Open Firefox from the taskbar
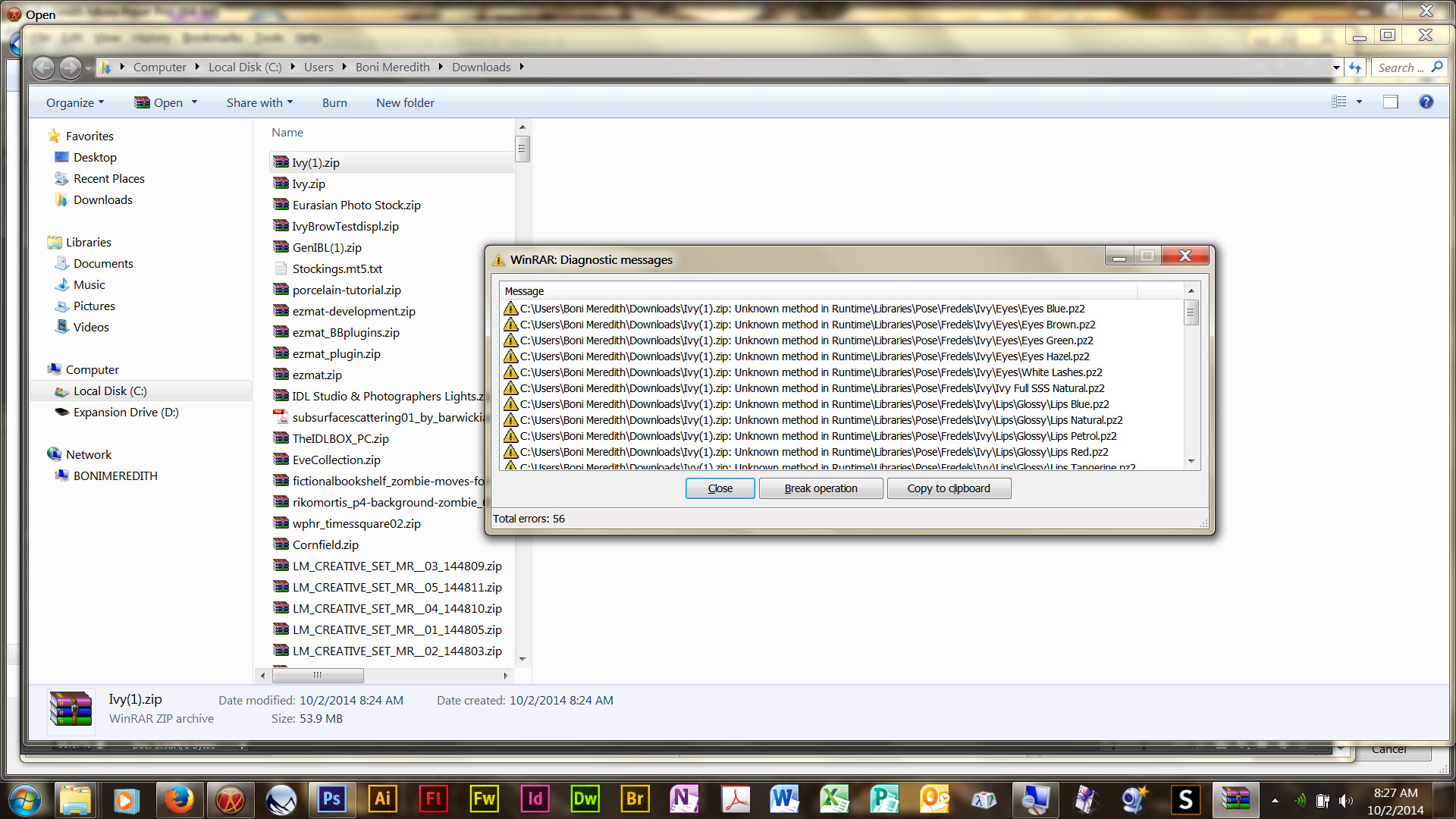 (179, 799)
